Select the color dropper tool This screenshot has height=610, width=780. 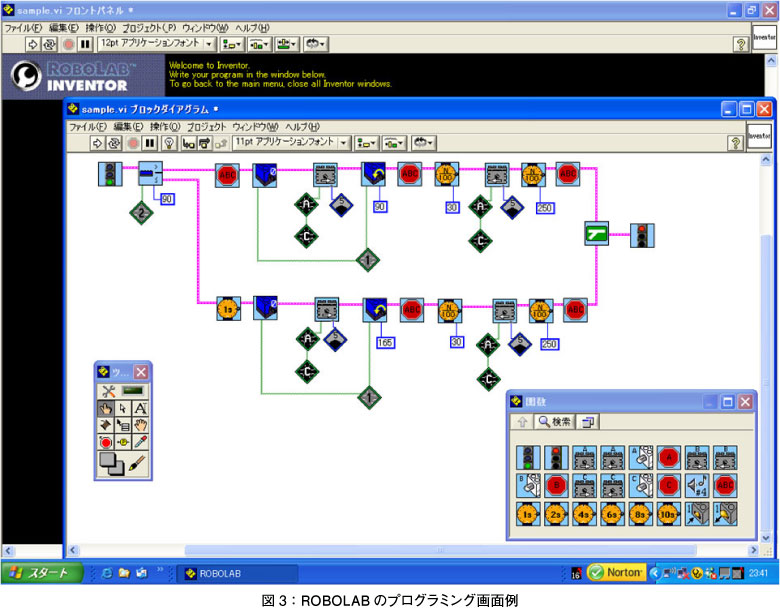click(140, 442)
